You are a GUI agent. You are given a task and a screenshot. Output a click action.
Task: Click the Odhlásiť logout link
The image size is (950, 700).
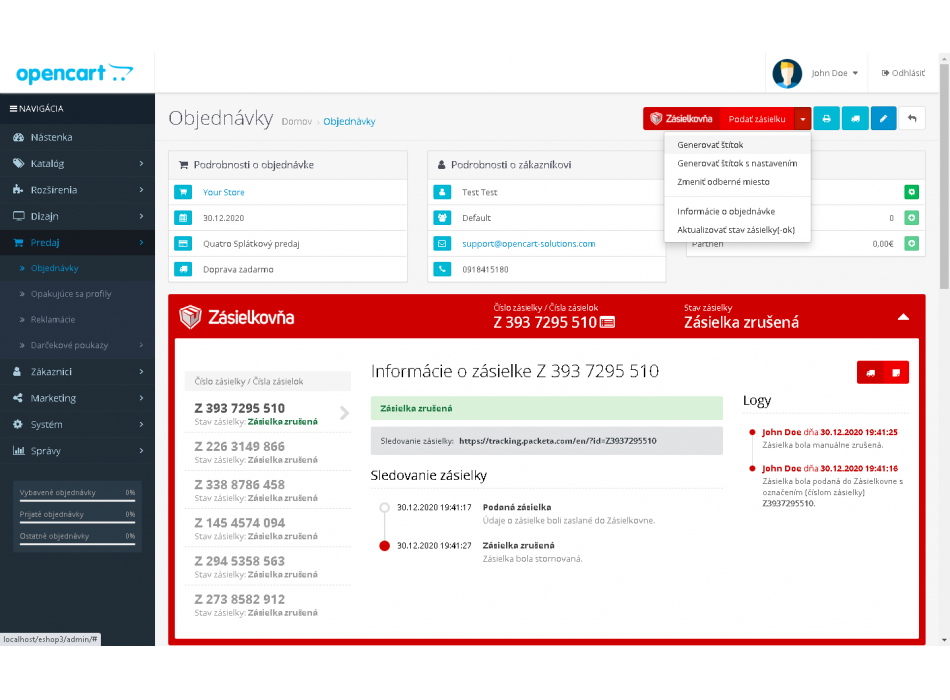point(903,73)
